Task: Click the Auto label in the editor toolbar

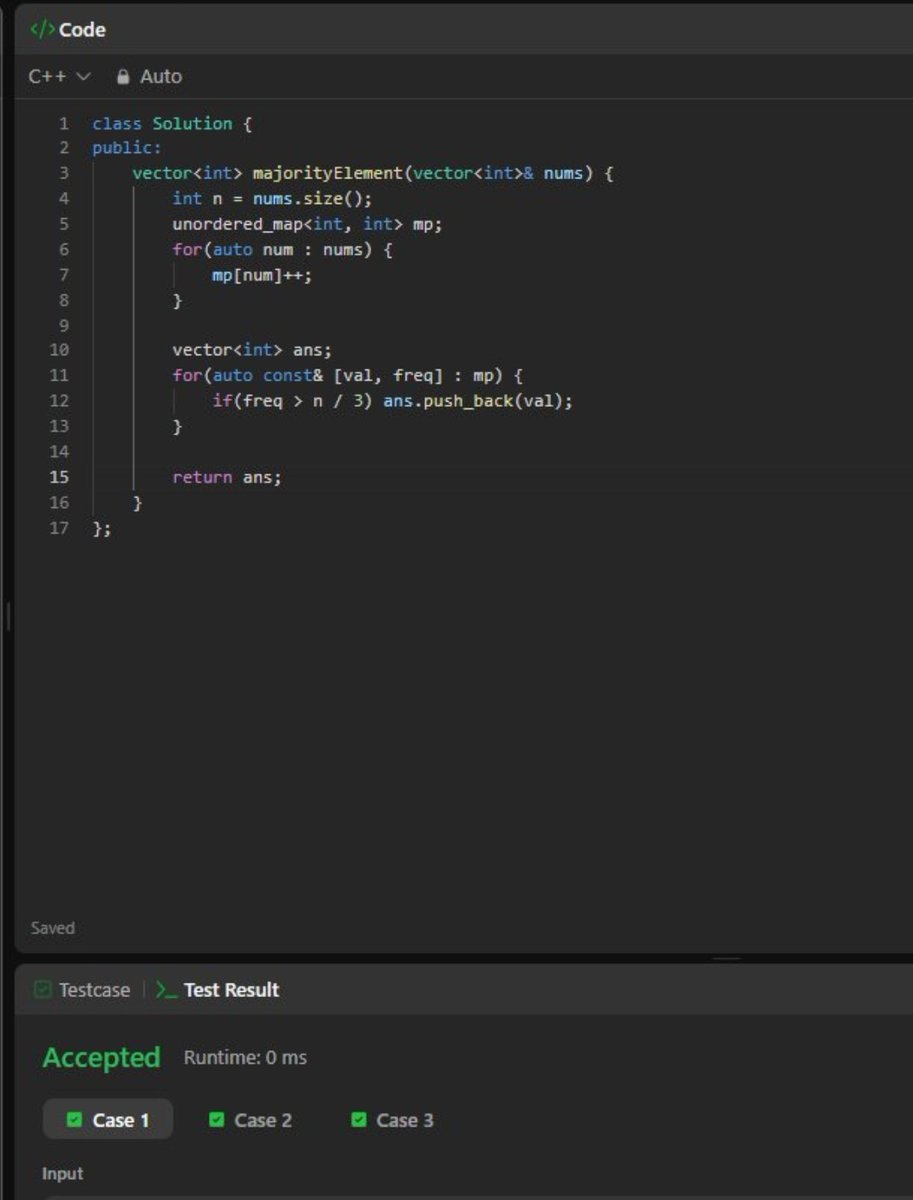Action: [160, 77]
